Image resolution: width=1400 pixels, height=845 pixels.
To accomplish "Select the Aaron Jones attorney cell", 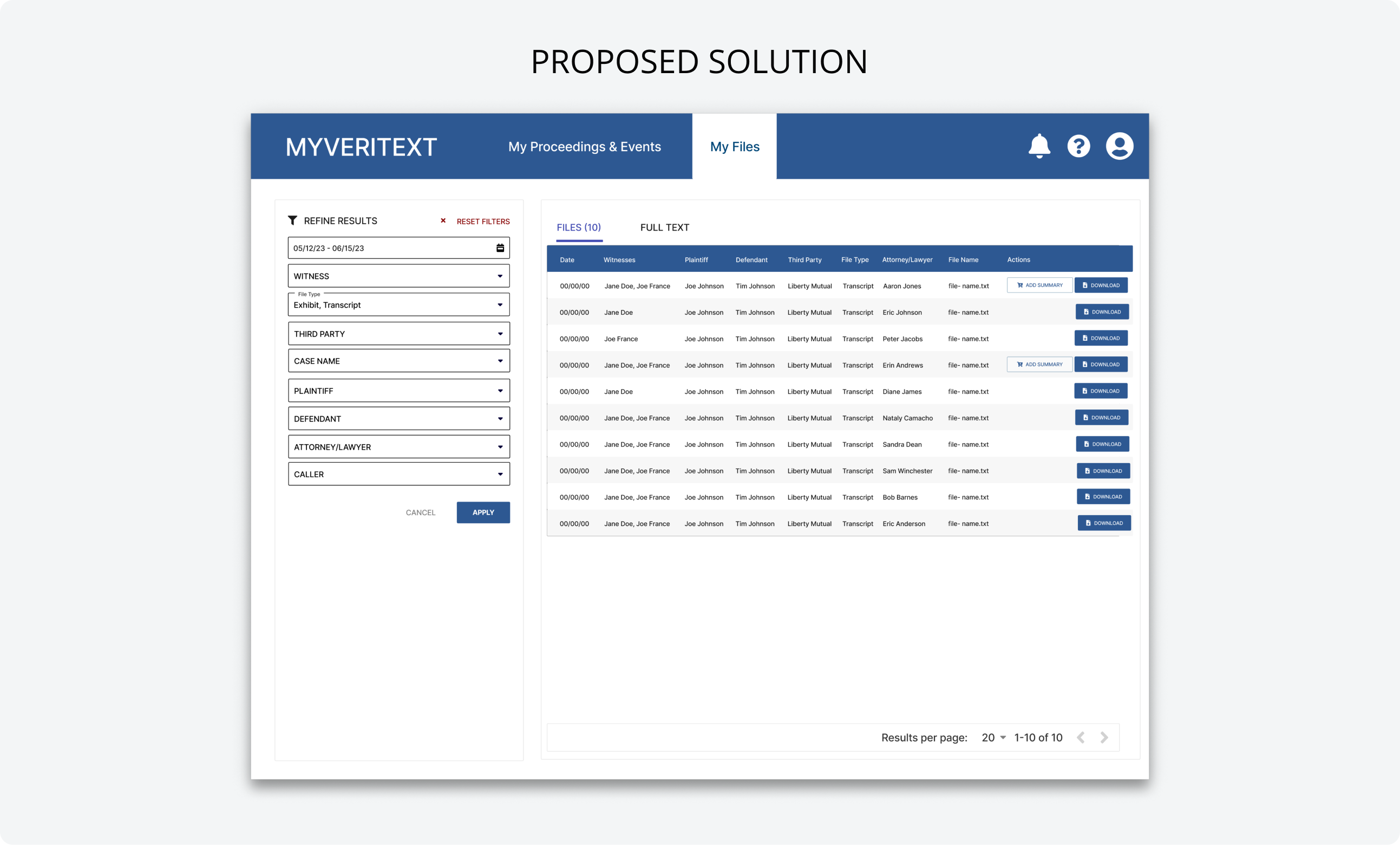I will (x=902, y=286).
